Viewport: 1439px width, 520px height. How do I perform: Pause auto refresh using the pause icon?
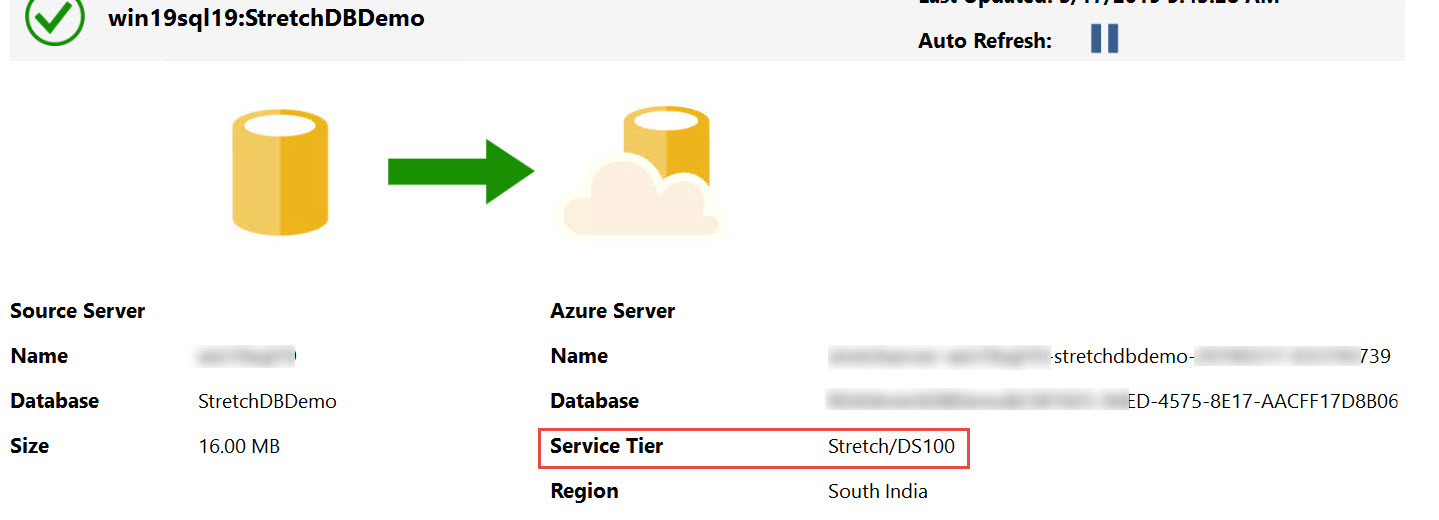pos(1104,39)
